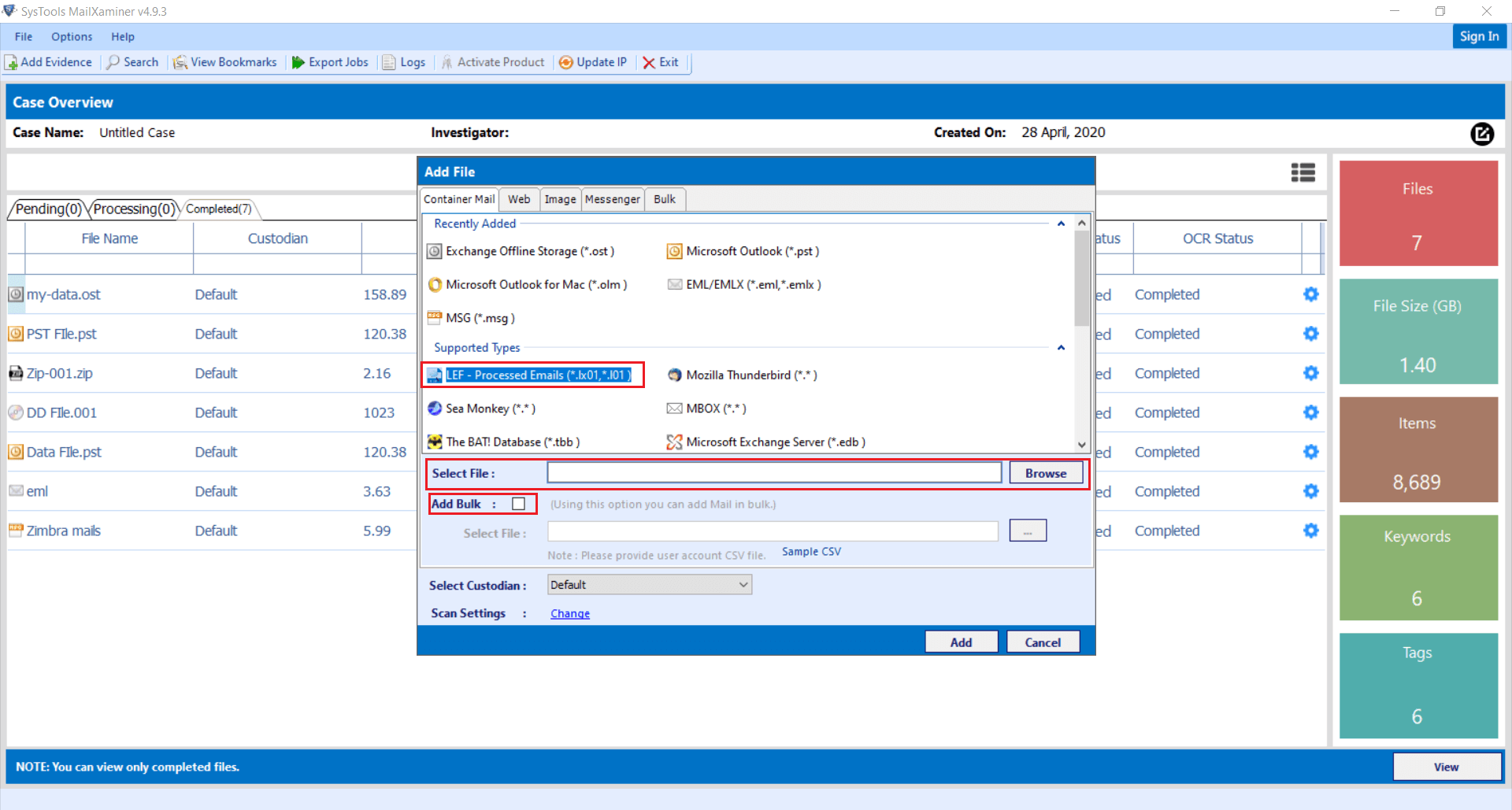Viewport: 1512px width, 810px height.
Task: Collapse the Supported Types section
Action: [1061, 347]
